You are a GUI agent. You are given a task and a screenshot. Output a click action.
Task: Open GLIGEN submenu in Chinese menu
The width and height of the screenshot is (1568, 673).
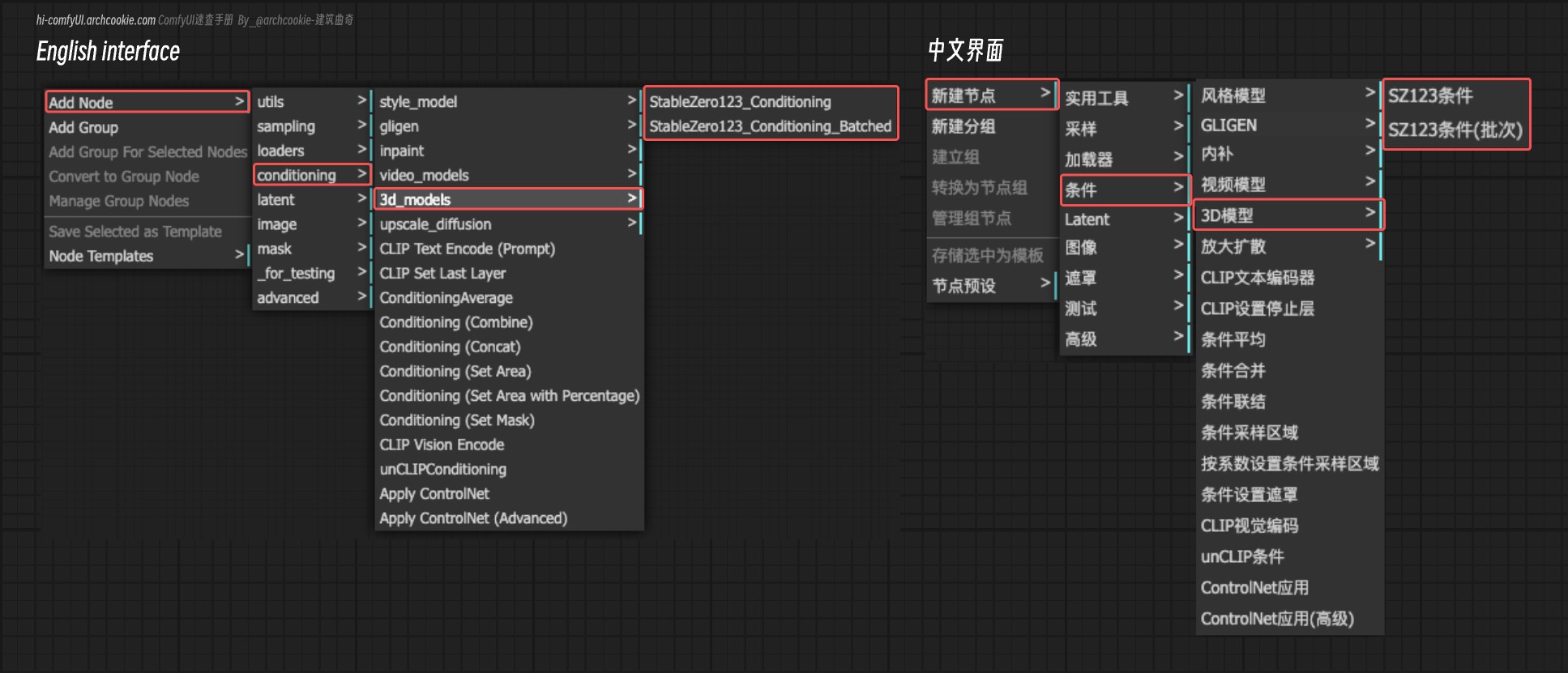coord(1288,125)
